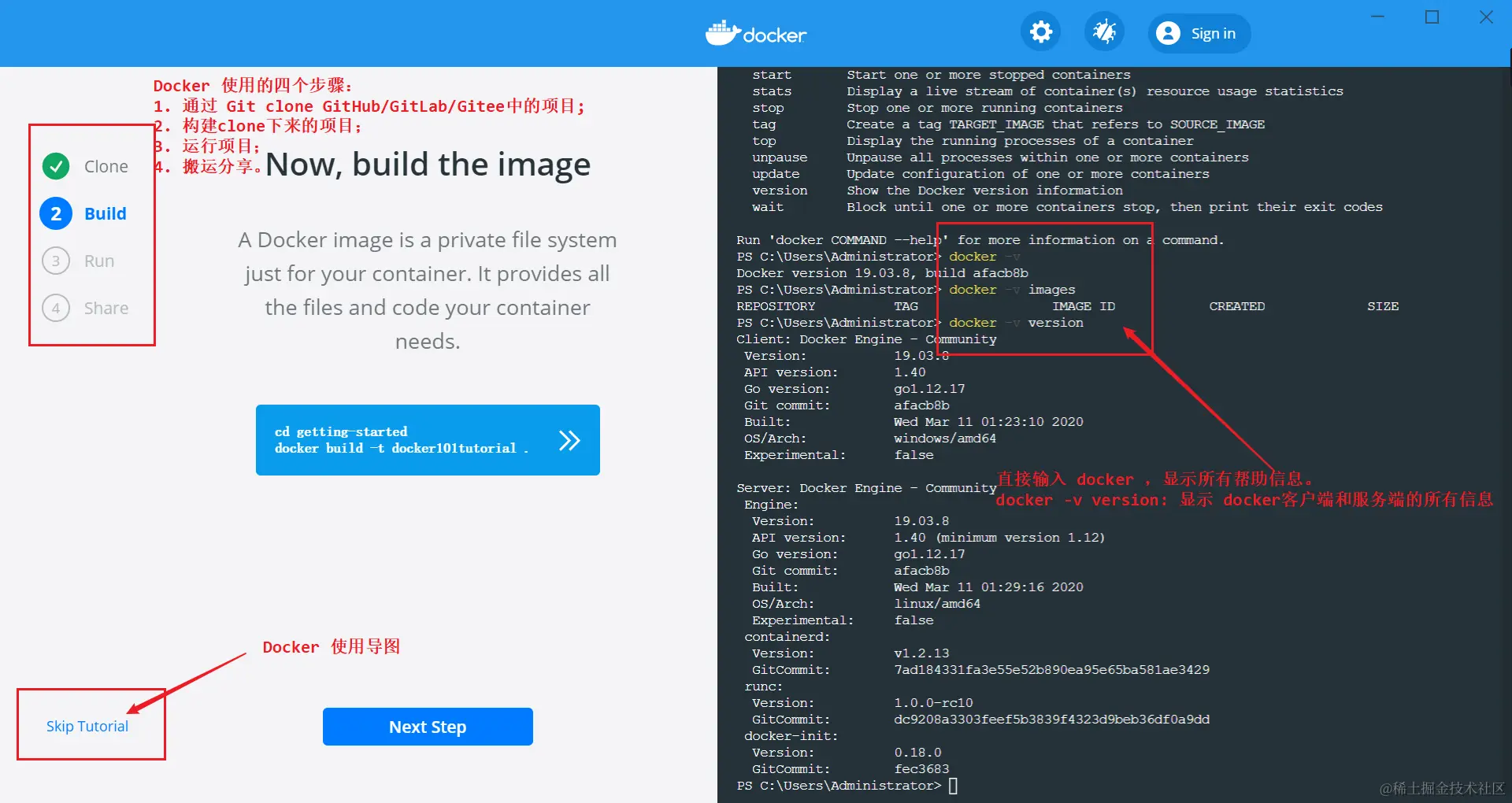Select the Clone step checkmark icon
This screenshot has height=803, width=1512.
tap(56, 166)
